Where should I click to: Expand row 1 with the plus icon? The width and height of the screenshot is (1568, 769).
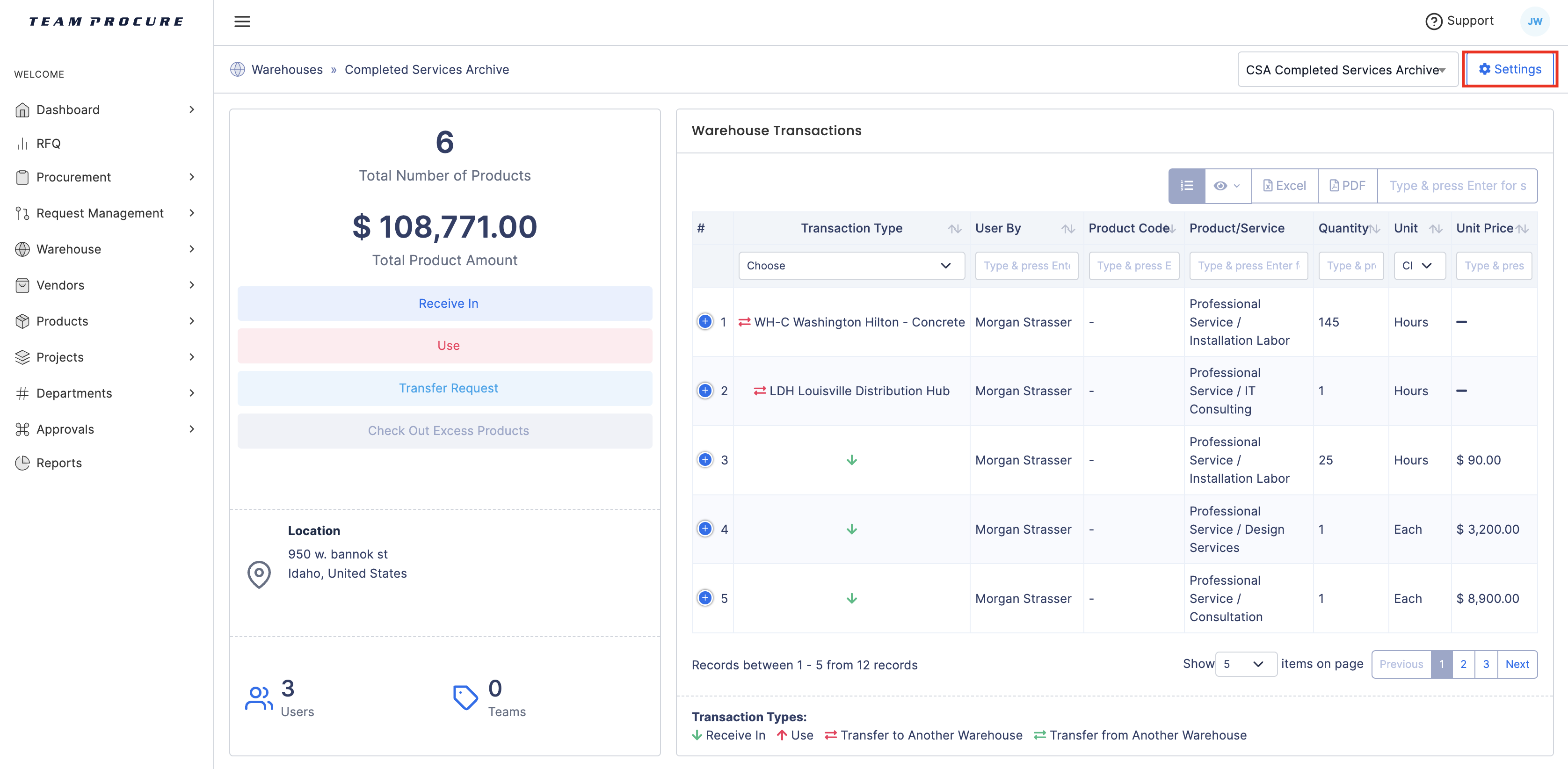point(705,321)
